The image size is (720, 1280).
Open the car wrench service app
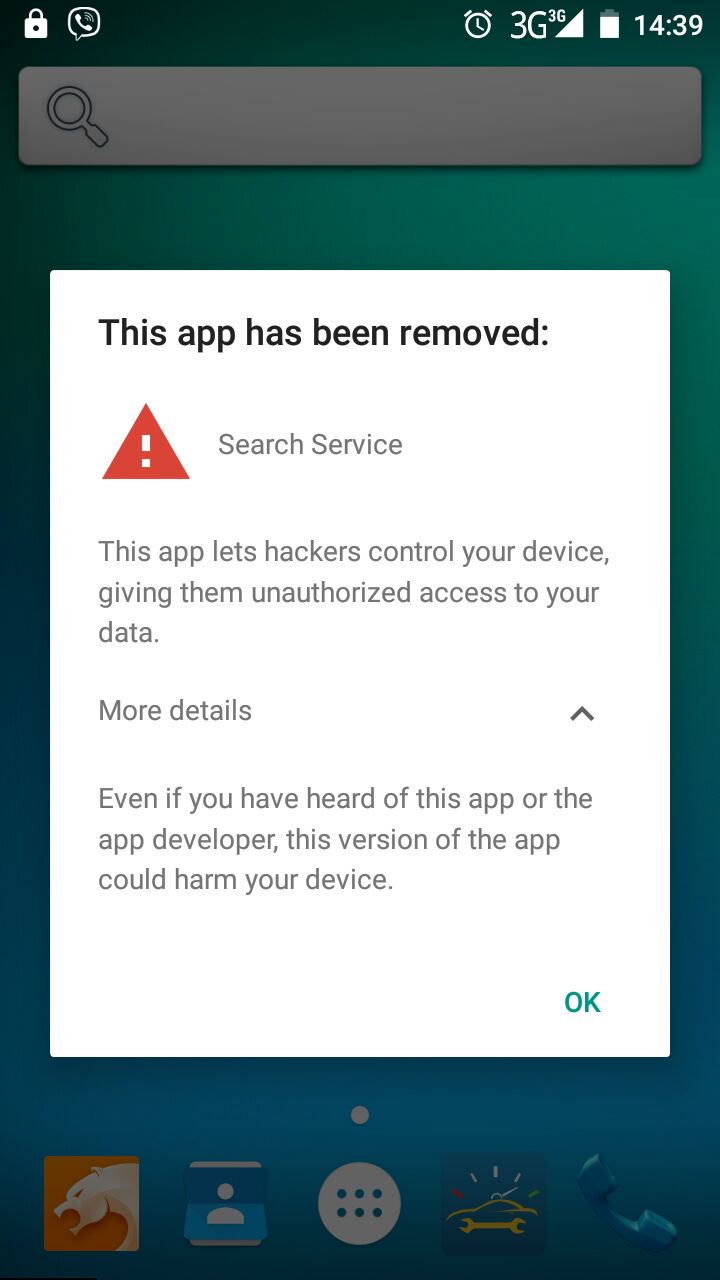494,1204
